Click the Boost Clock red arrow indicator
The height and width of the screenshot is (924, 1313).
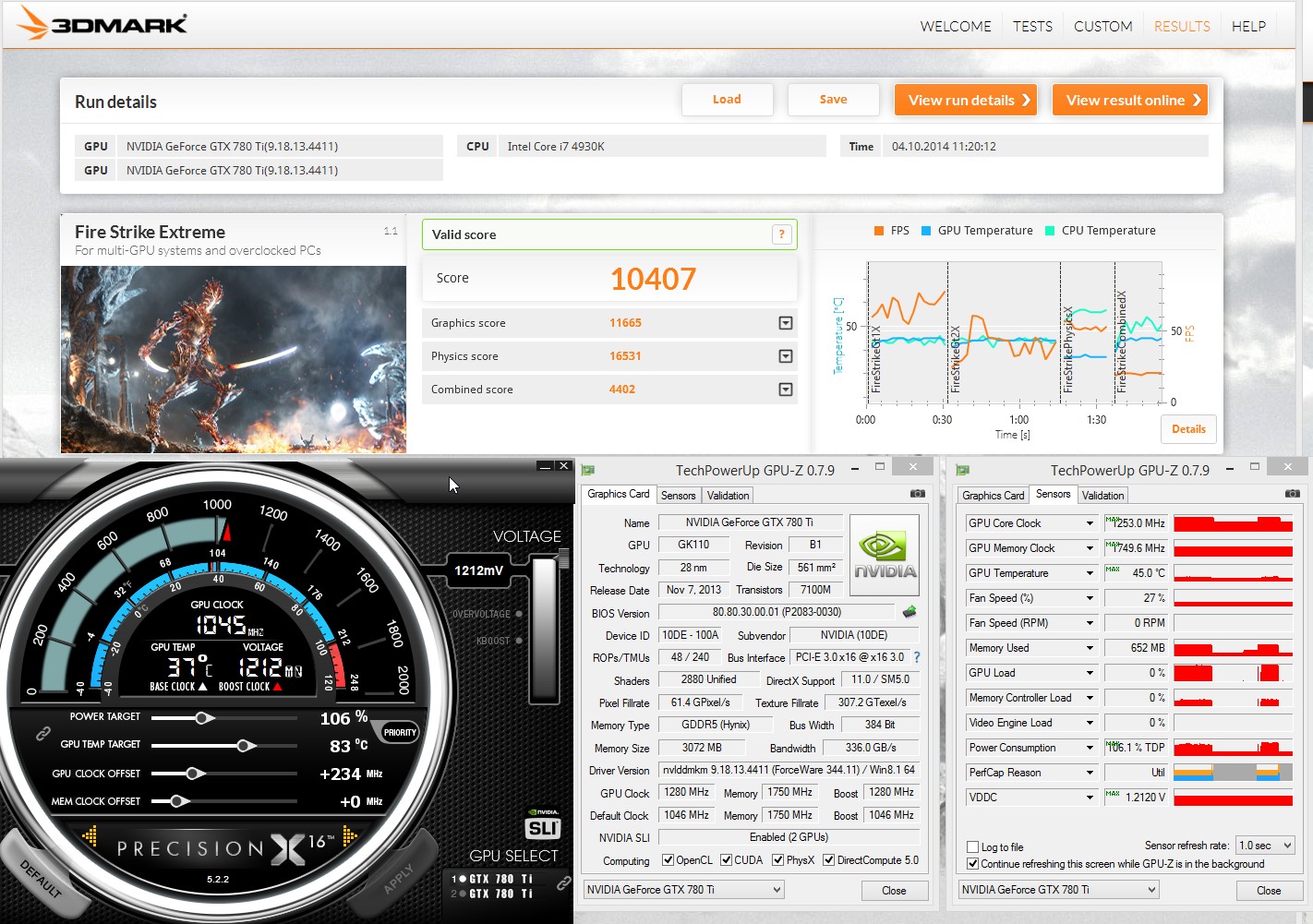(x=277, y=687)
